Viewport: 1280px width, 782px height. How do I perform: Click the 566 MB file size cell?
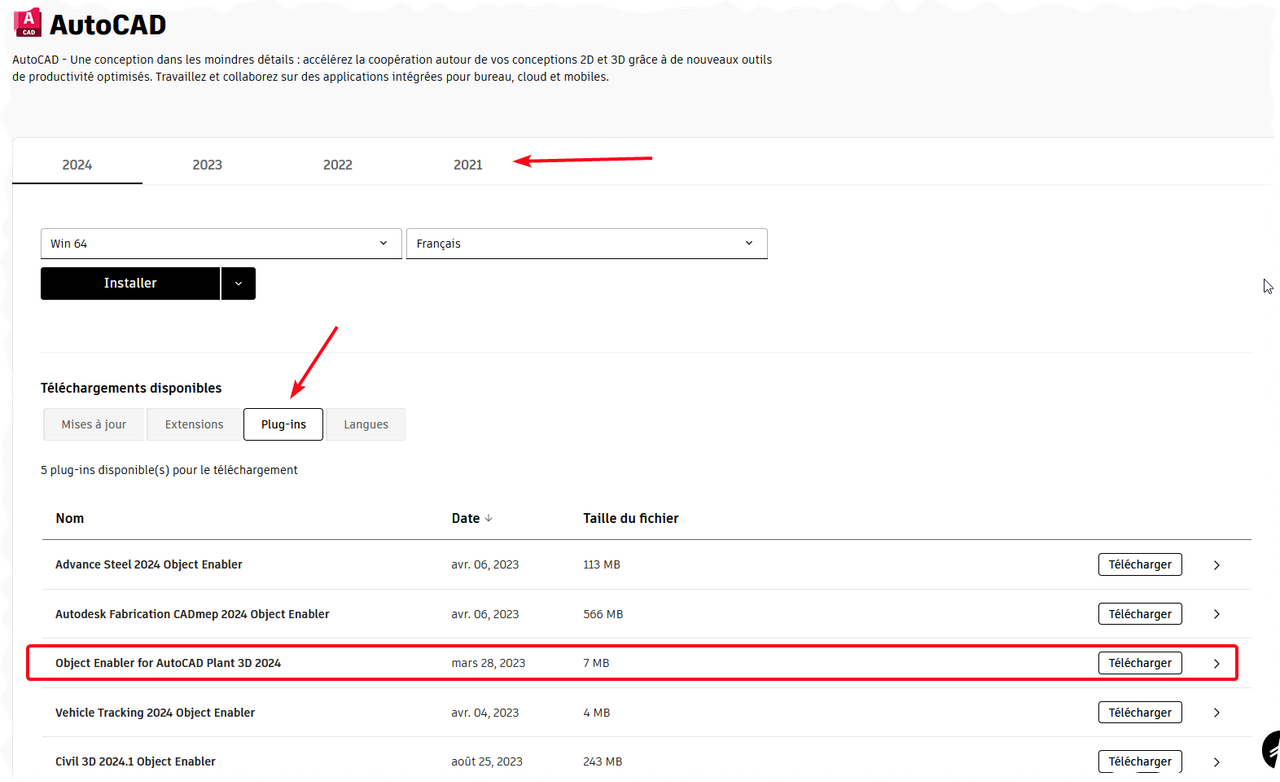click(603, 613)
